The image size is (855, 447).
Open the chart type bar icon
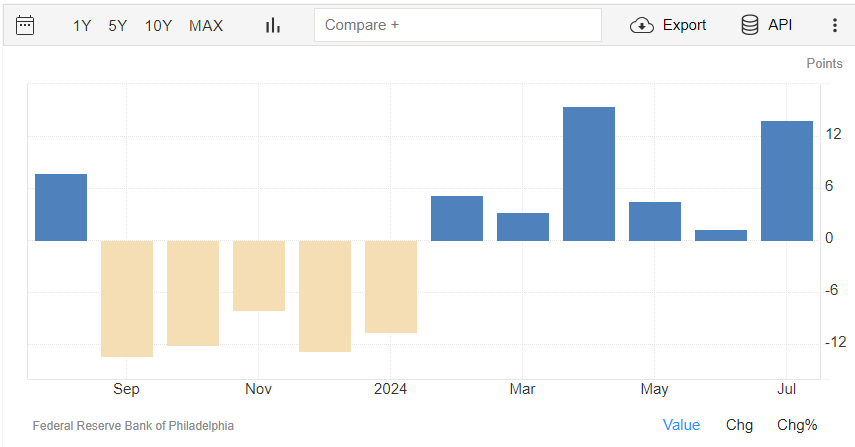(x=273, y=25)
